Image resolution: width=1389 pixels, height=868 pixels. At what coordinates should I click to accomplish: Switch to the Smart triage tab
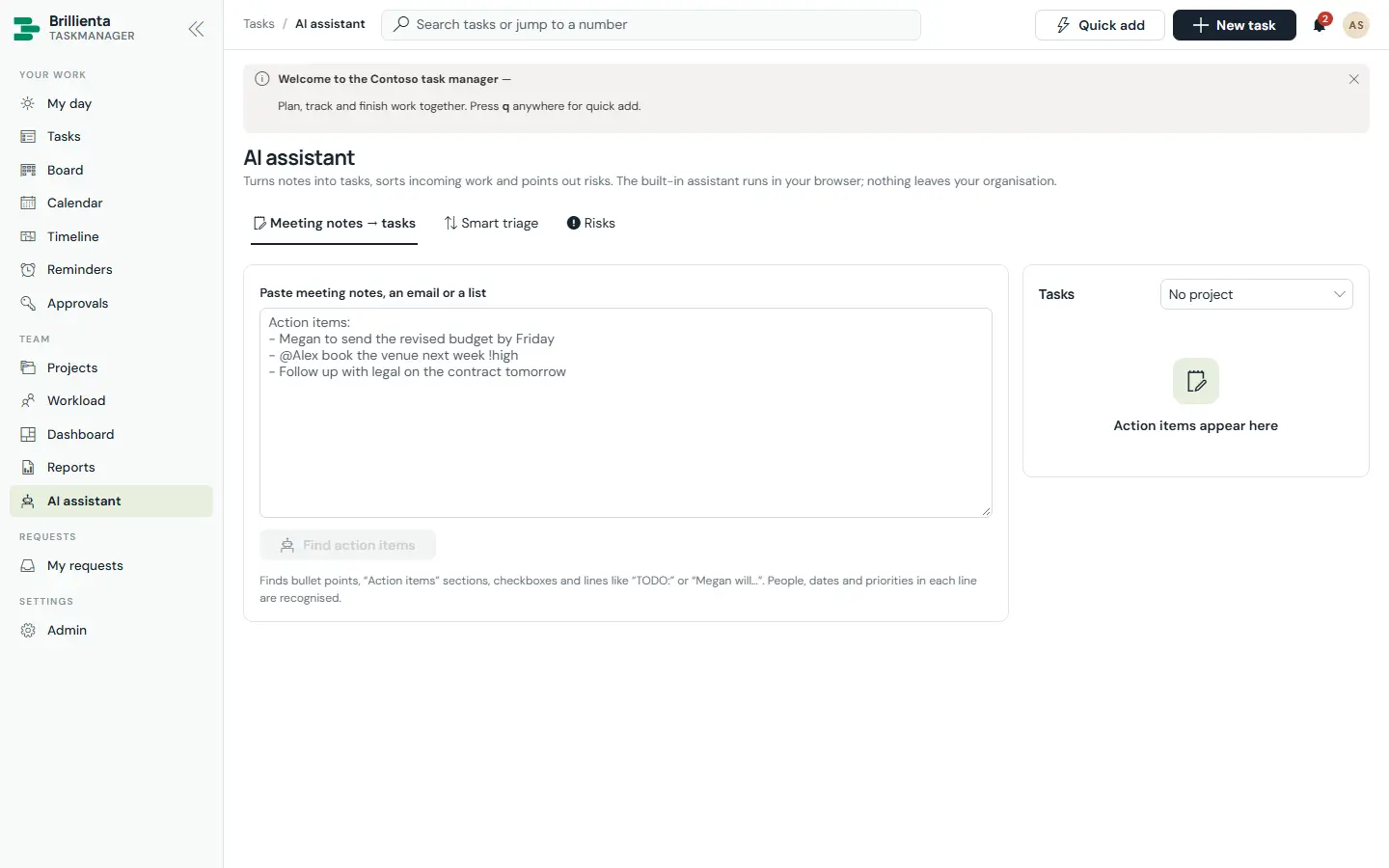point(491,224)
